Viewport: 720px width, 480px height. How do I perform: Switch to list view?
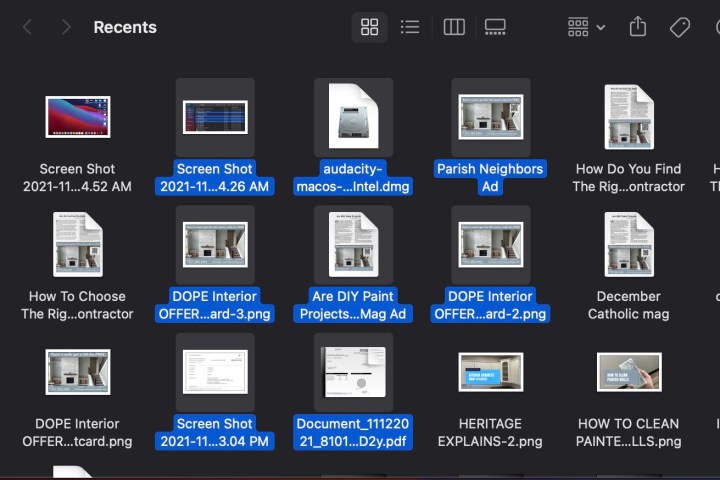click(x=409, y=27)
